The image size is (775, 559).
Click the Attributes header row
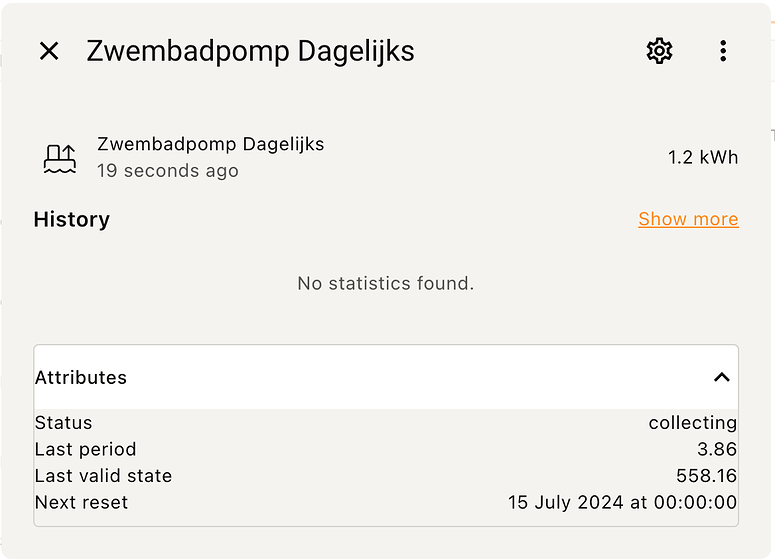[386, 378]
